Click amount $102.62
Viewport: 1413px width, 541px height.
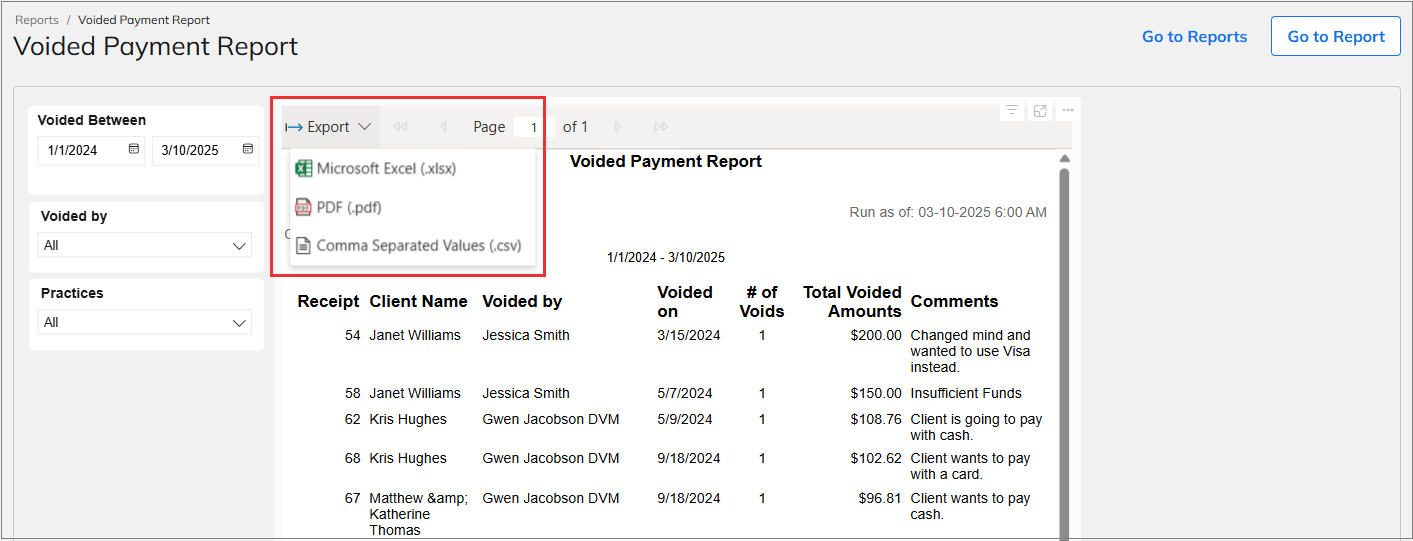click(876, 458)
